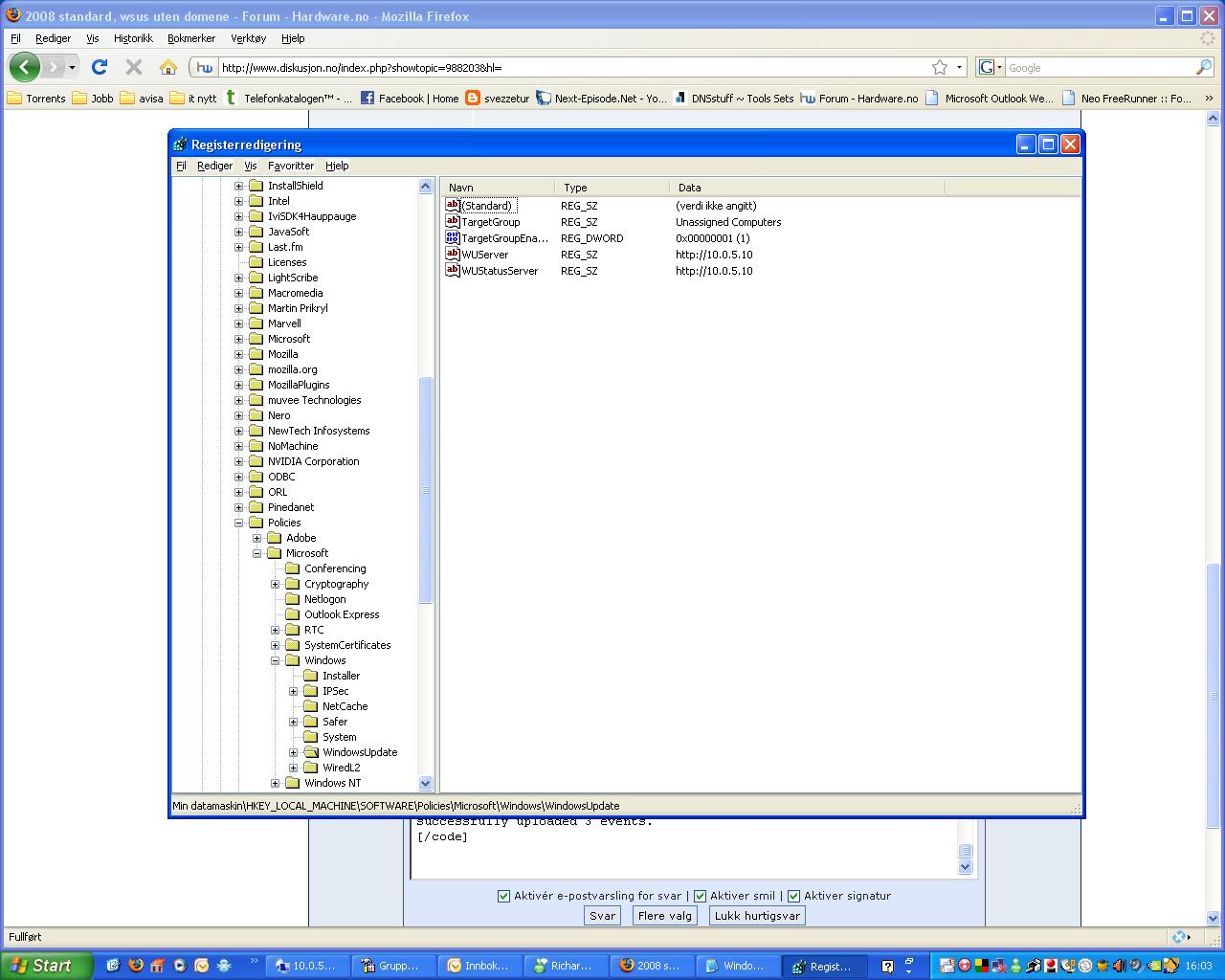Open DNSstuff Tools Sets bookmark
1225x980 pixels.
click(x=733, y=98)
